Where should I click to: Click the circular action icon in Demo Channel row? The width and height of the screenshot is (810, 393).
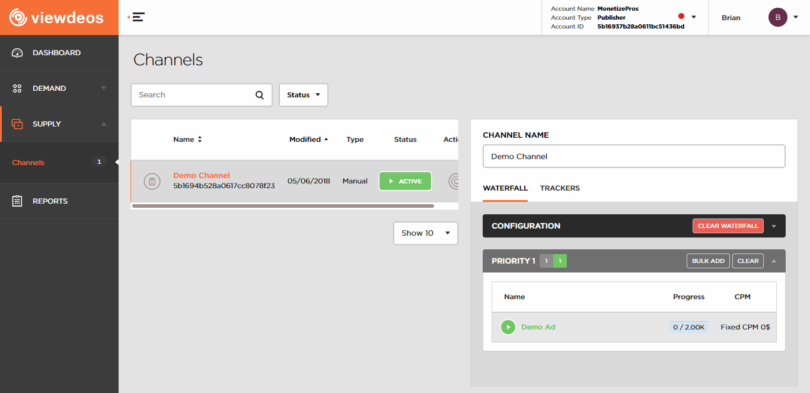pyautogui.click(x=454, y=181)
